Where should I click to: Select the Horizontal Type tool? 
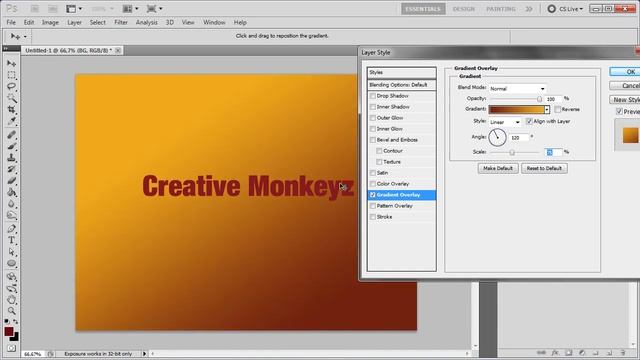tap(11, 240)
